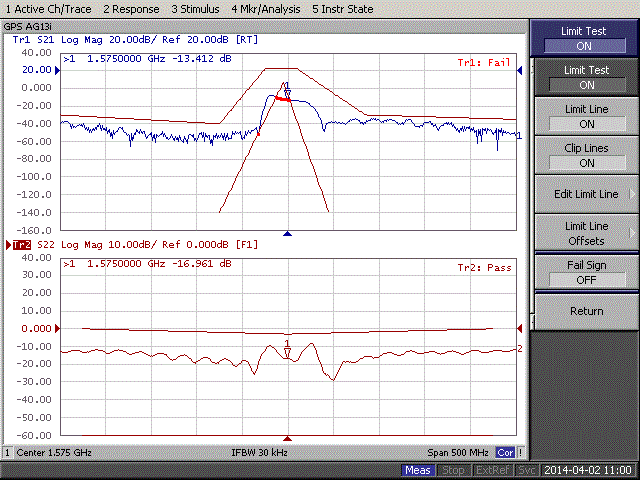The width and height of the screenshot is (640, 480).
Task: Select the Tr1 S21 Log Mag trace header
Action: pos(135,40)
